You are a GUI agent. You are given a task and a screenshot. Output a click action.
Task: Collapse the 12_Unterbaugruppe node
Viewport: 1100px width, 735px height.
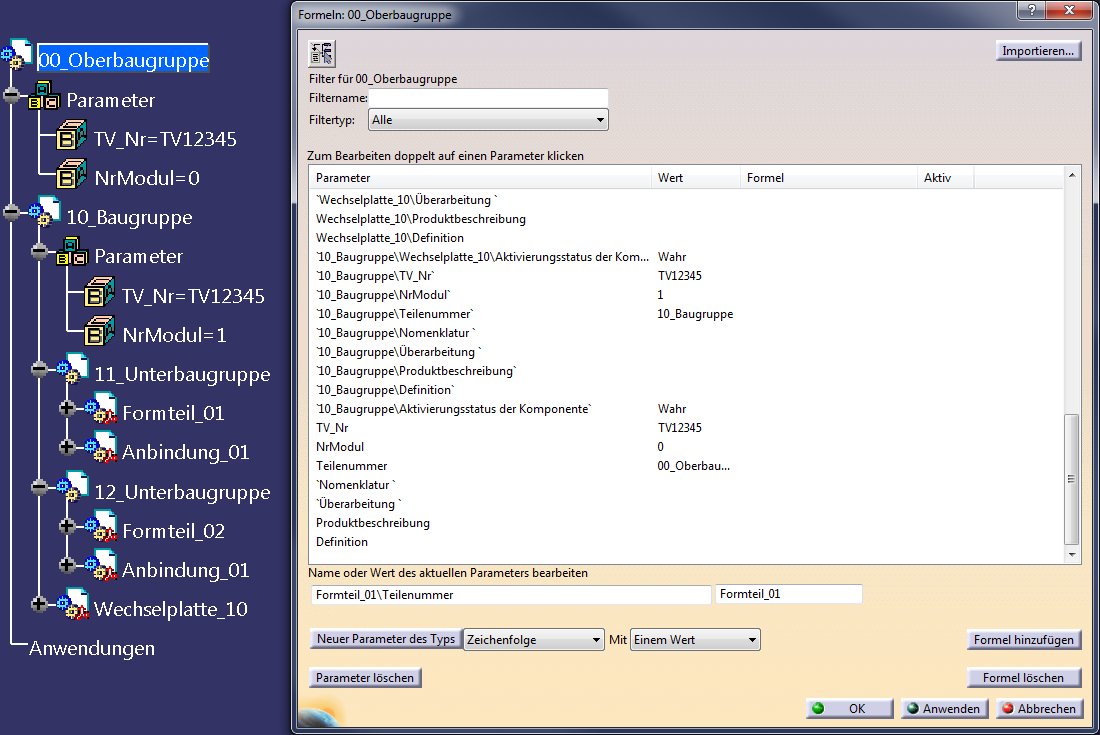(40, 486)
